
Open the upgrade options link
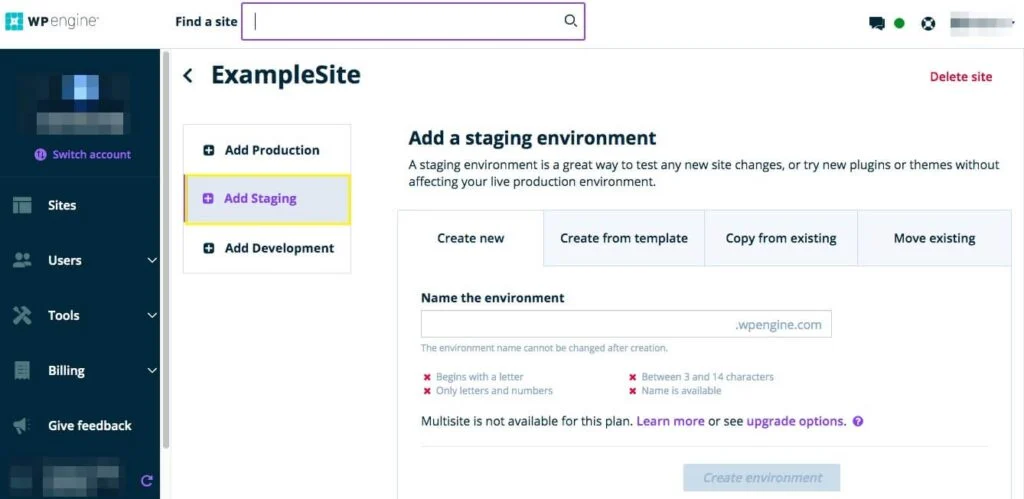(x=796, y=421)
